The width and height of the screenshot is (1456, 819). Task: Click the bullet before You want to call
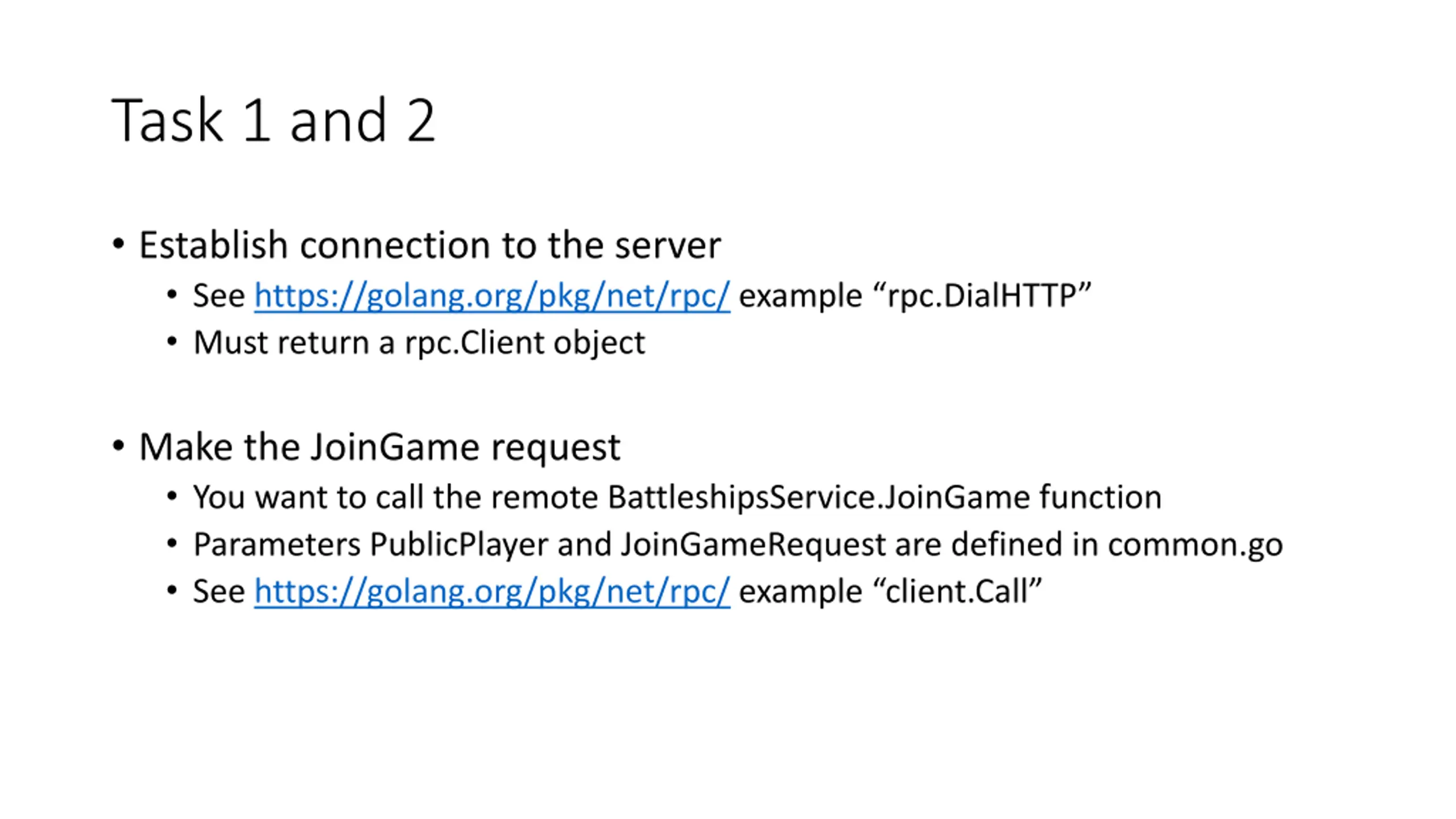(172, 497)
